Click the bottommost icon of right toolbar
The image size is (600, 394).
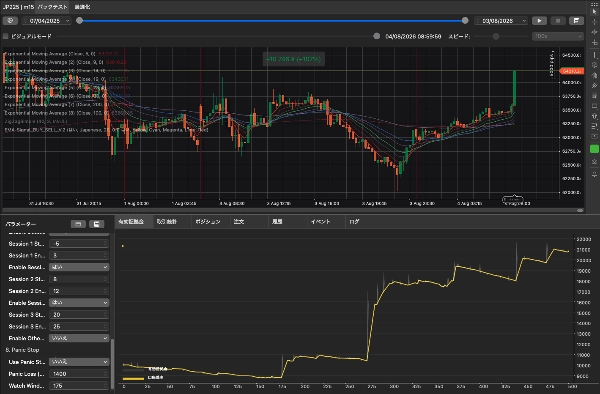click(594, 174)
